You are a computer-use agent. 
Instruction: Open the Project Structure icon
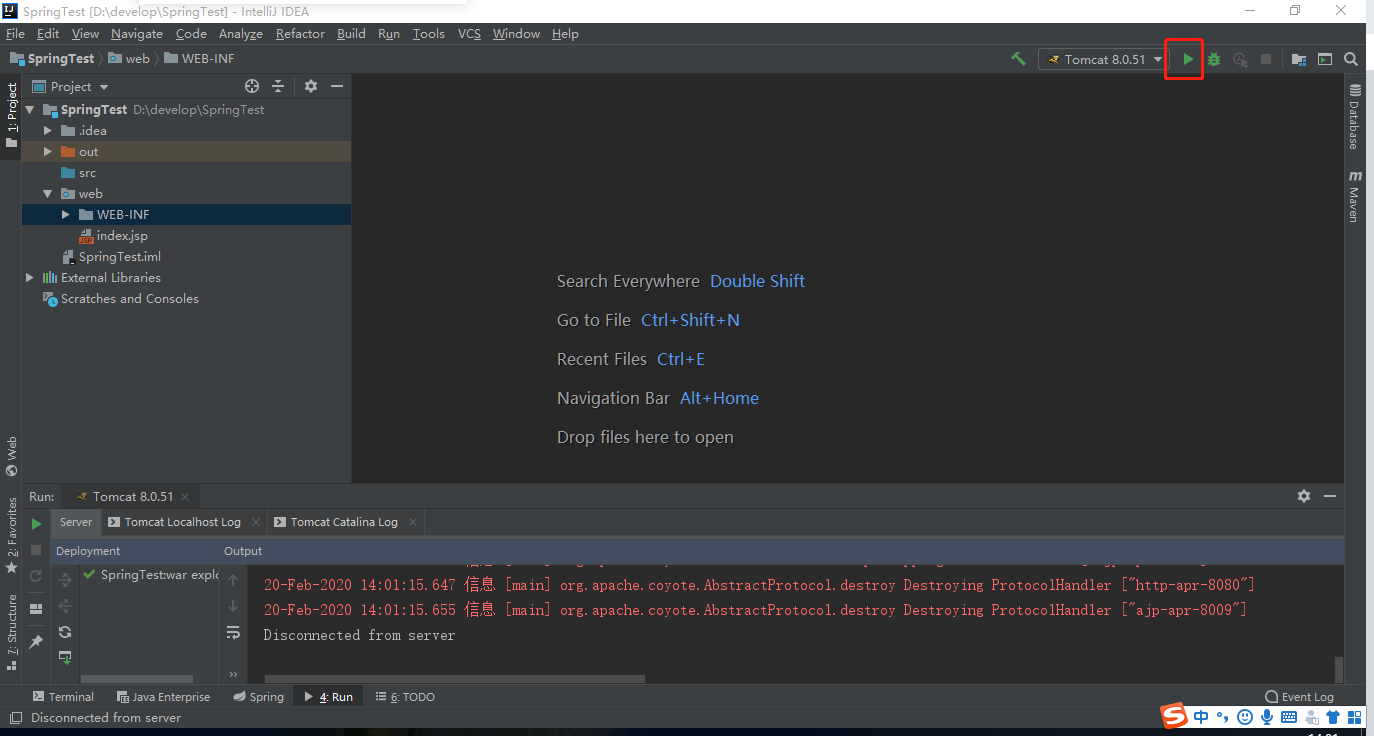click(x=1299, y=59)
